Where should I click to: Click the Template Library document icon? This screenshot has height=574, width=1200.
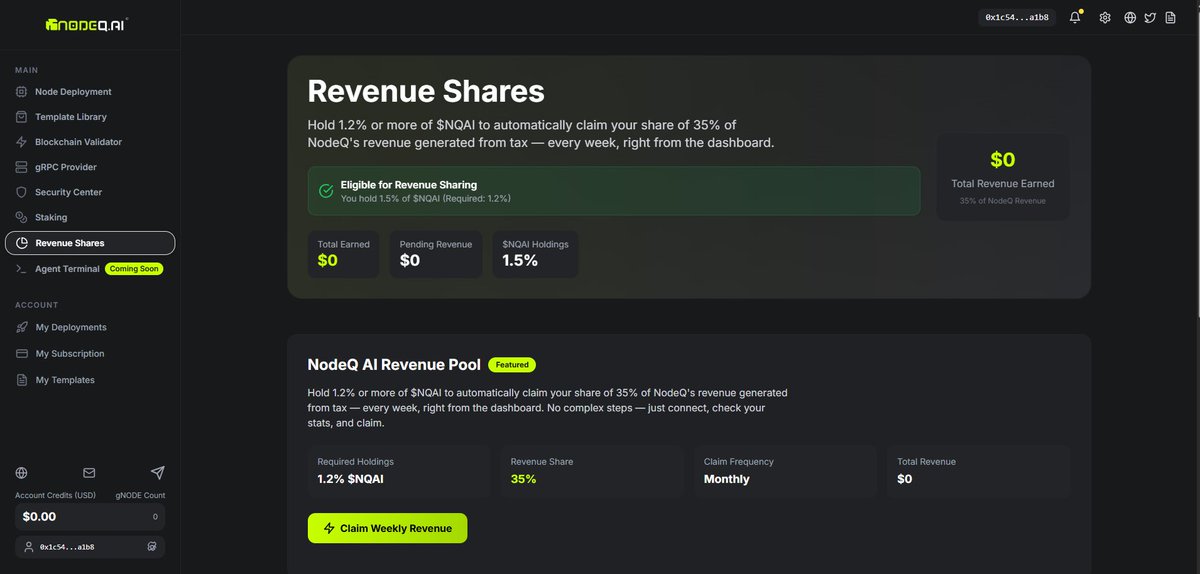pos(22,117)
